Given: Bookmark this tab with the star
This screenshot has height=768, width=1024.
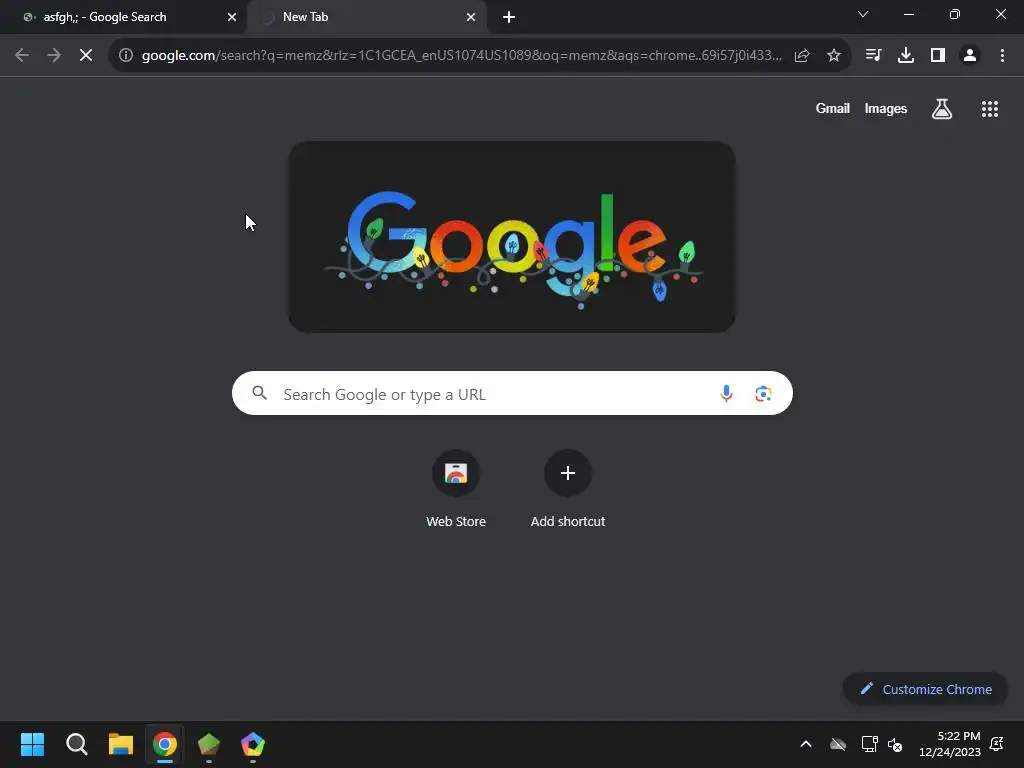Looking at the screenshot, I should pos(834,56).
